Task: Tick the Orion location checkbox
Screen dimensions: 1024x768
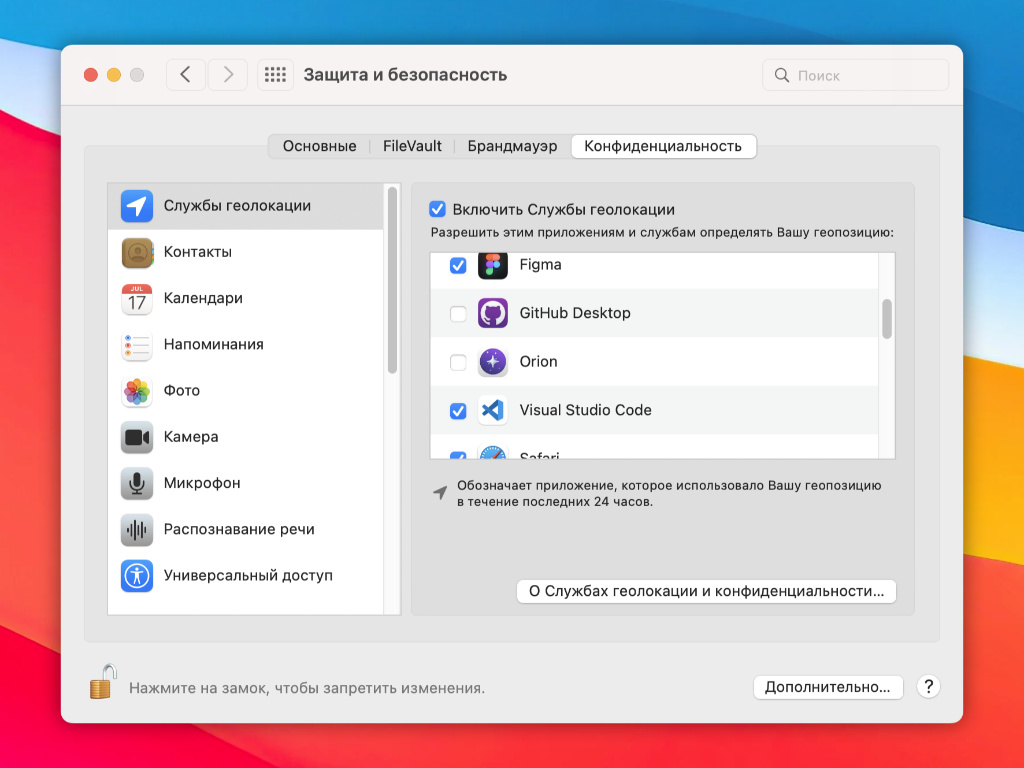Action: click(458, 362)
